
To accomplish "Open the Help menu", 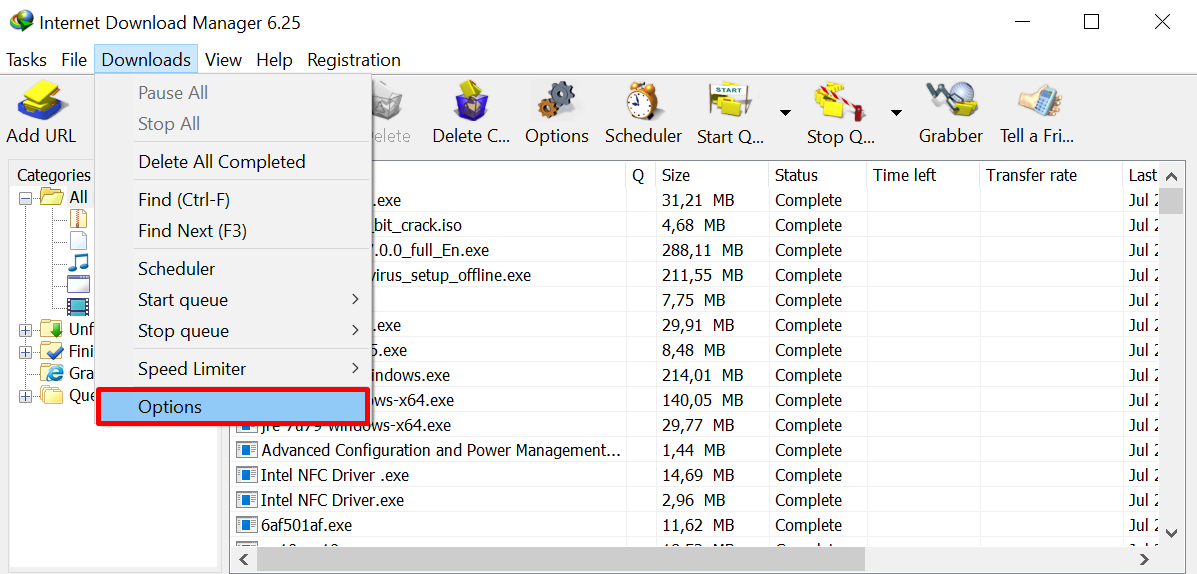I will (275, 60).
